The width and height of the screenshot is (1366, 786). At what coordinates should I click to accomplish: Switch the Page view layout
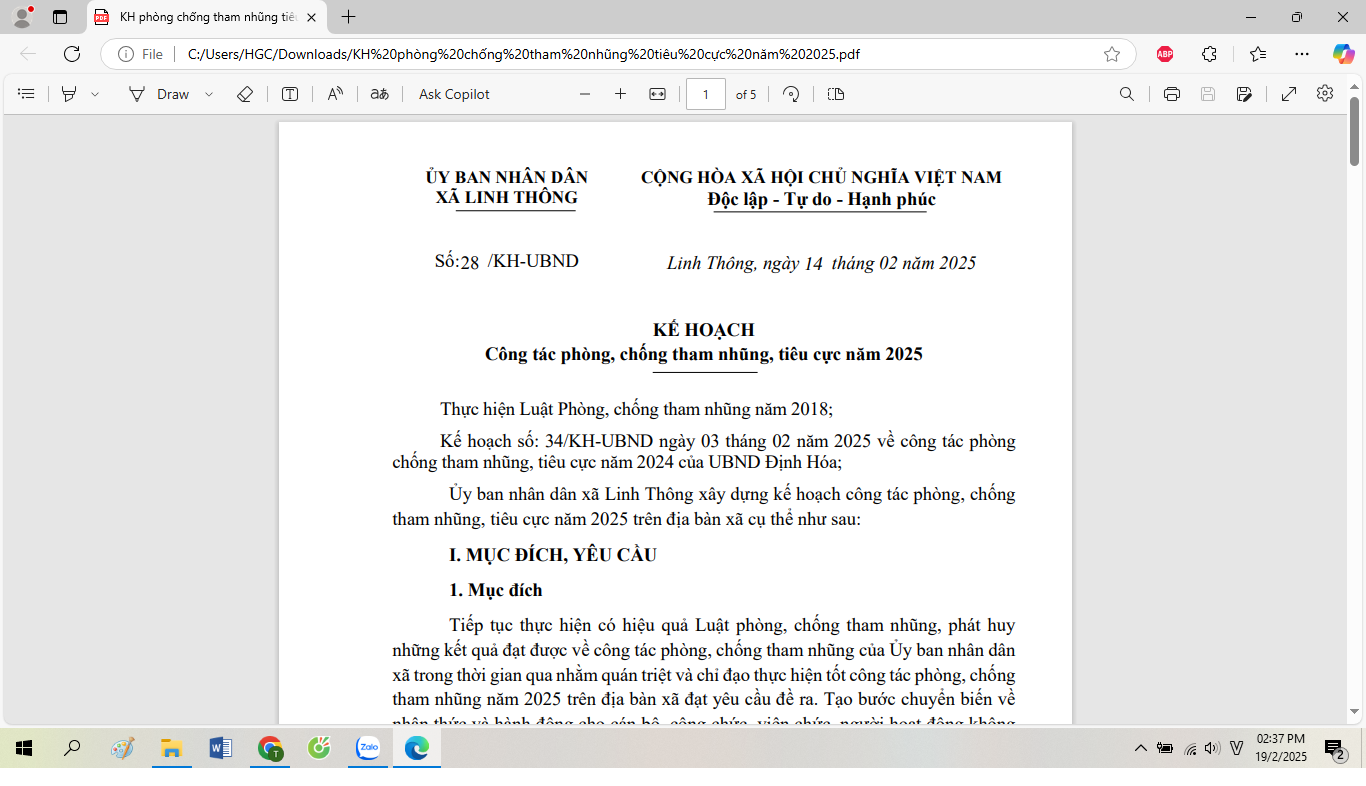coord(836,94)
